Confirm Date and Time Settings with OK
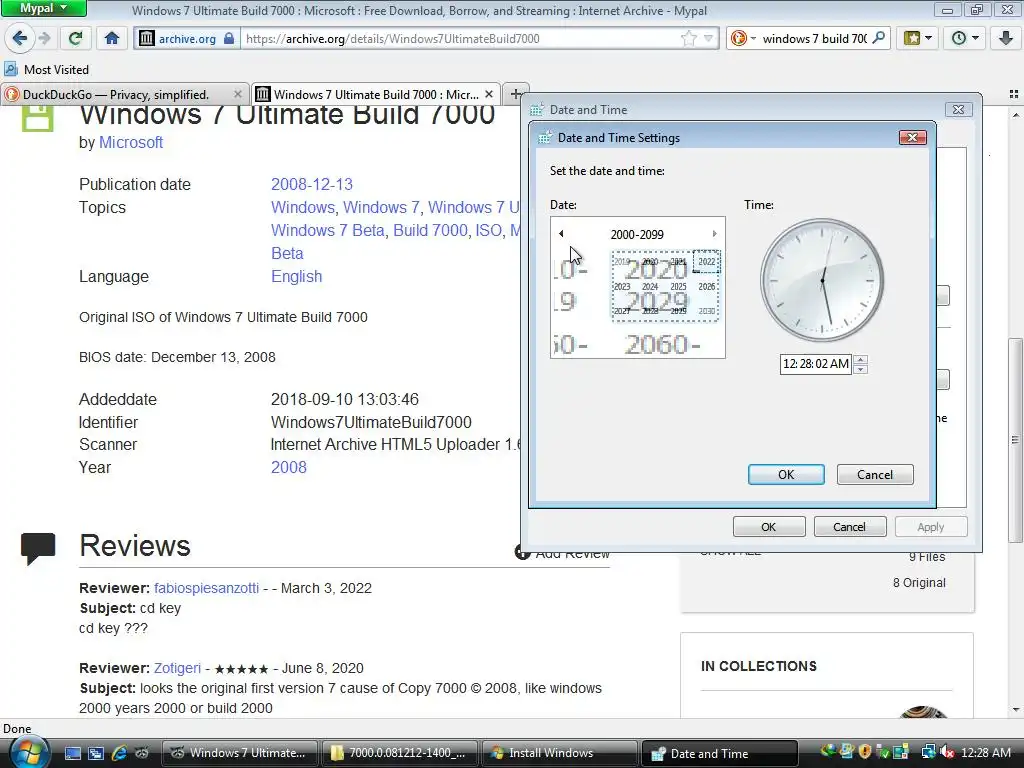The height and width of the screenshot is (768, 1024). 786,475
